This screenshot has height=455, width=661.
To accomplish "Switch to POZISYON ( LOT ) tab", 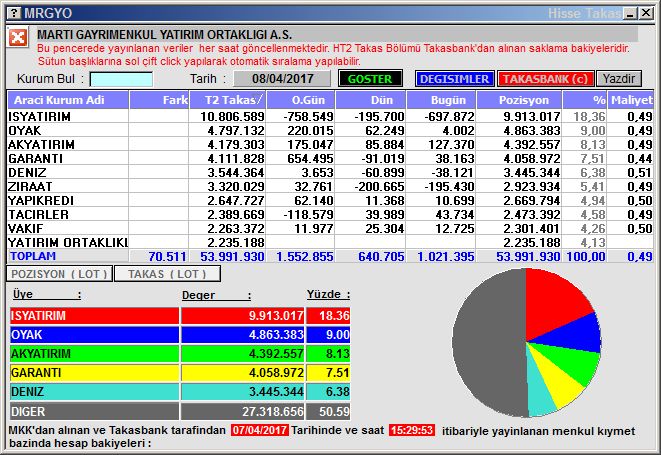I will tap(59, 274).
